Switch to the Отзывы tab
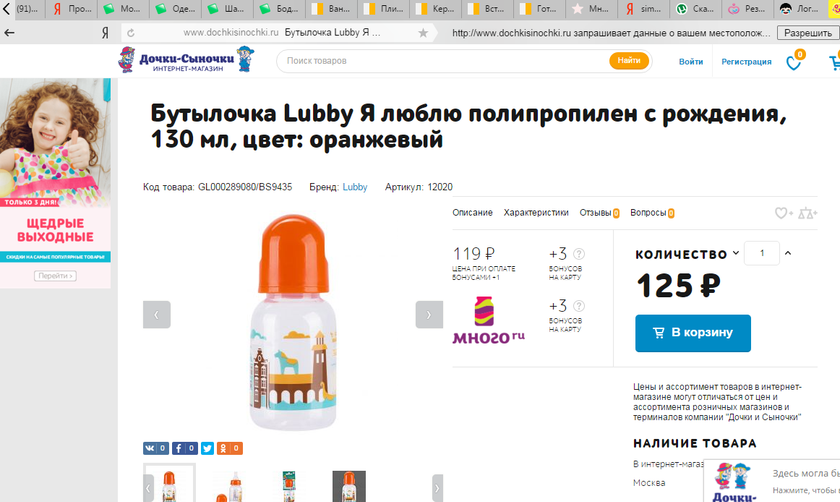The image size is (840, 502). coord(597,213)
